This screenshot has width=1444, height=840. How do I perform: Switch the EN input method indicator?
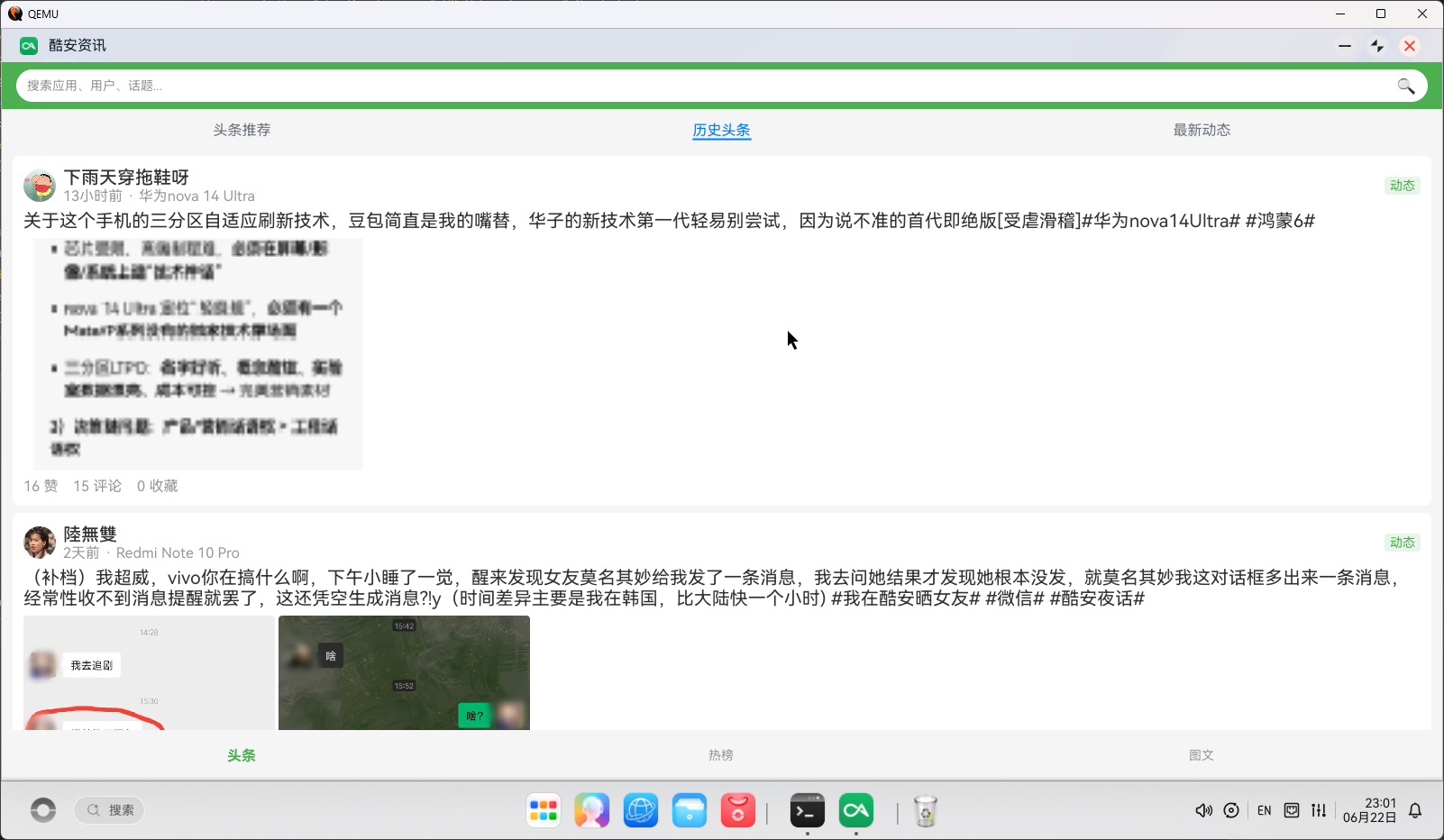tap(1265, 810)
